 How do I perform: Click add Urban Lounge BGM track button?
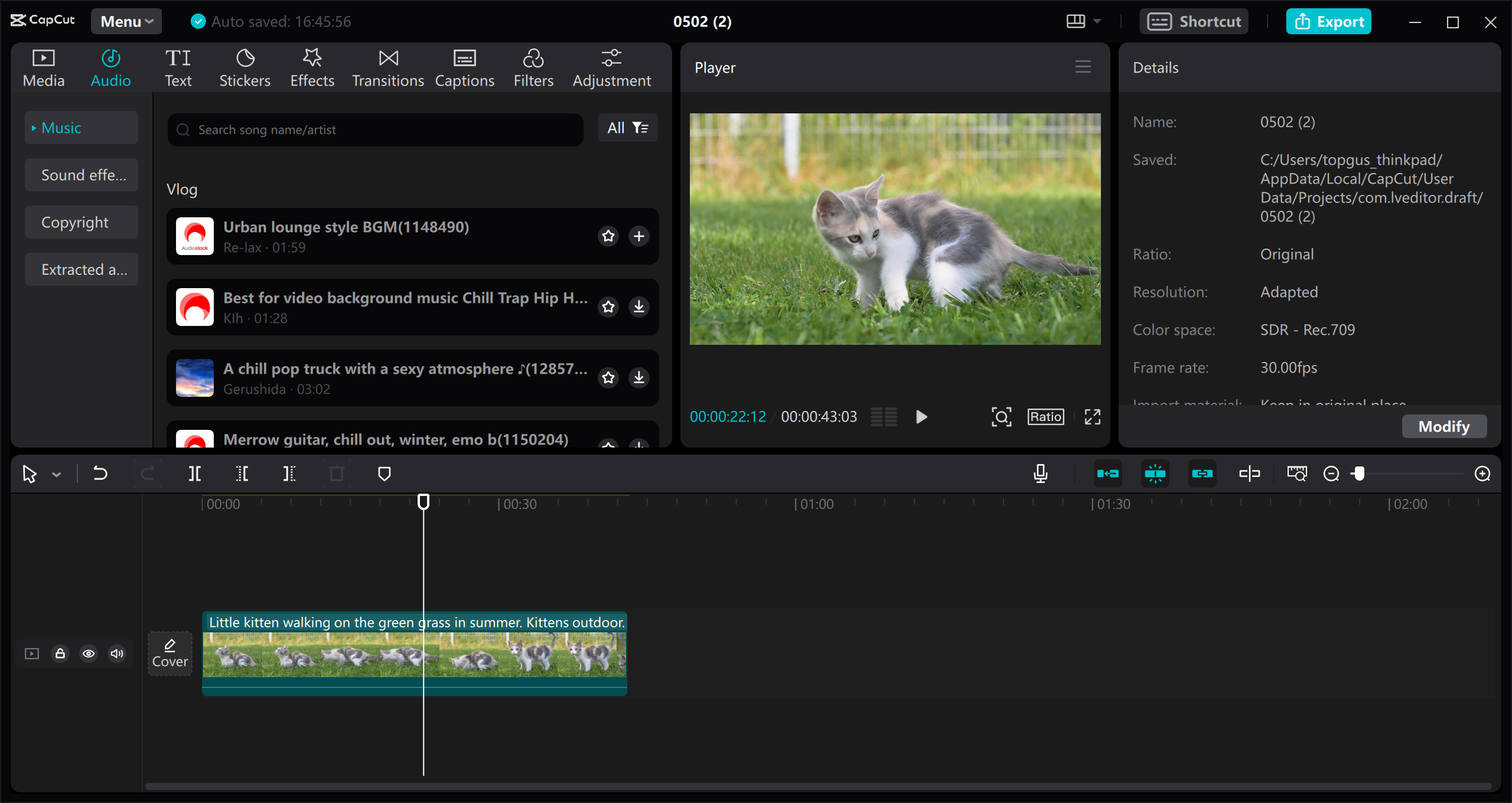tap(639, 236)
